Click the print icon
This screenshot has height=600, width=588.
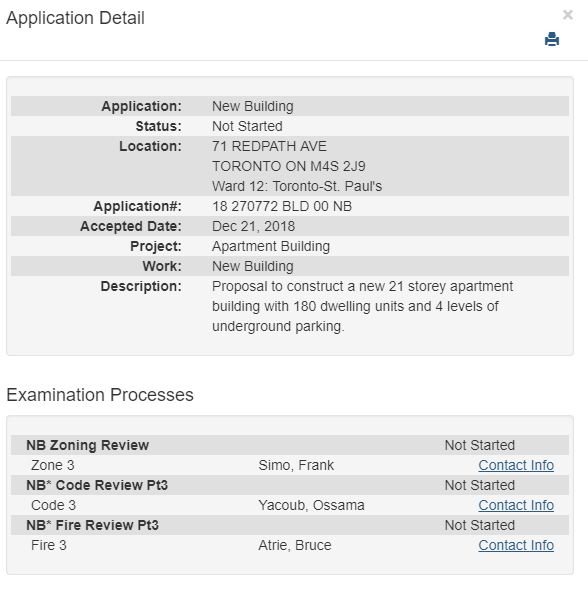click(x=552, y=39)
